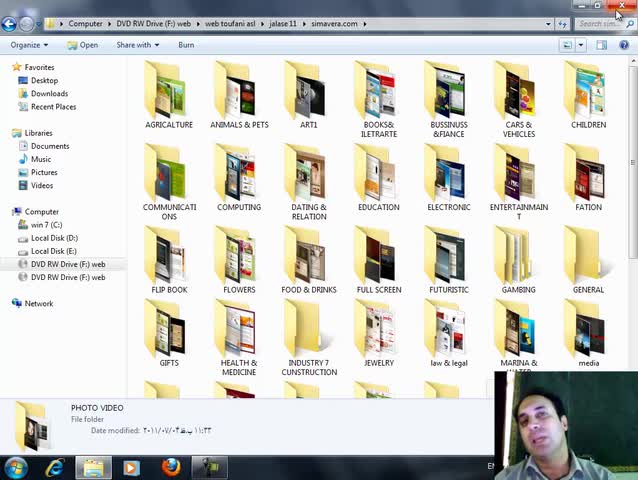Open the Share with dropdown
The image size is (638, 480).
[138, 45]
